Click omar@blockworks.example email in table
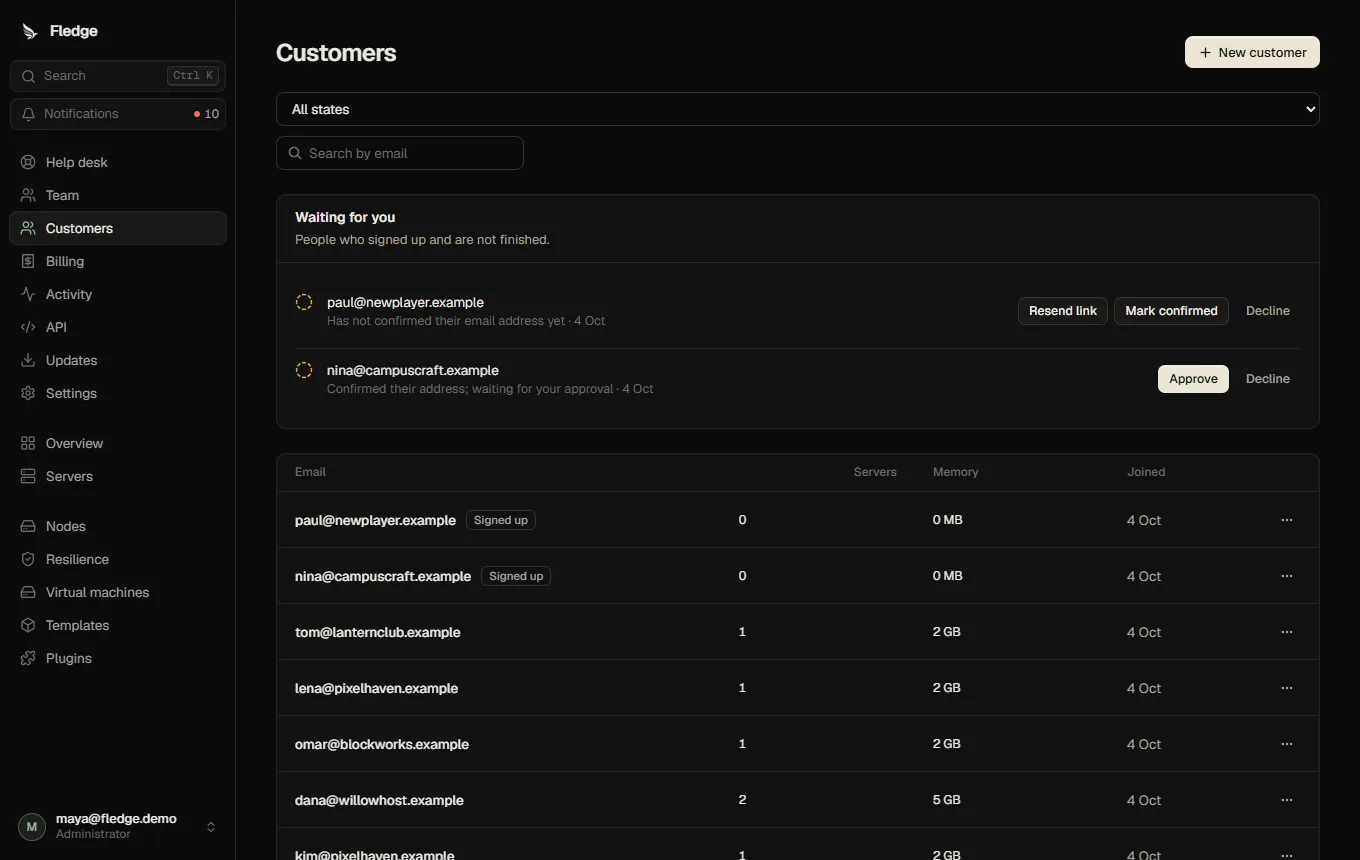This screenshot has height=860, width=1360. [x=382, y=744]
